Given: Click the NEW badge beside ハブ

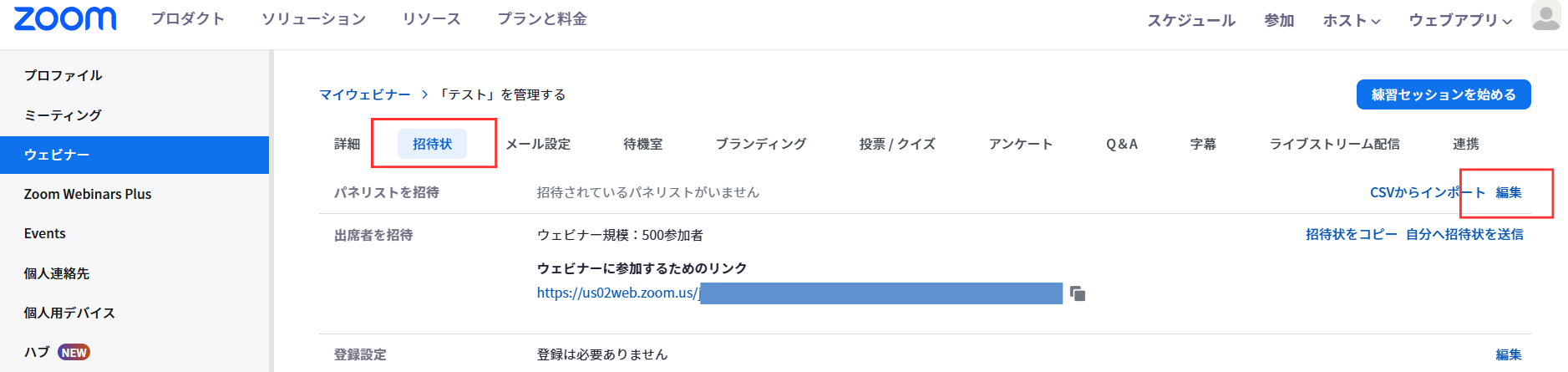Looking at the screenshot, I should 74,353.
